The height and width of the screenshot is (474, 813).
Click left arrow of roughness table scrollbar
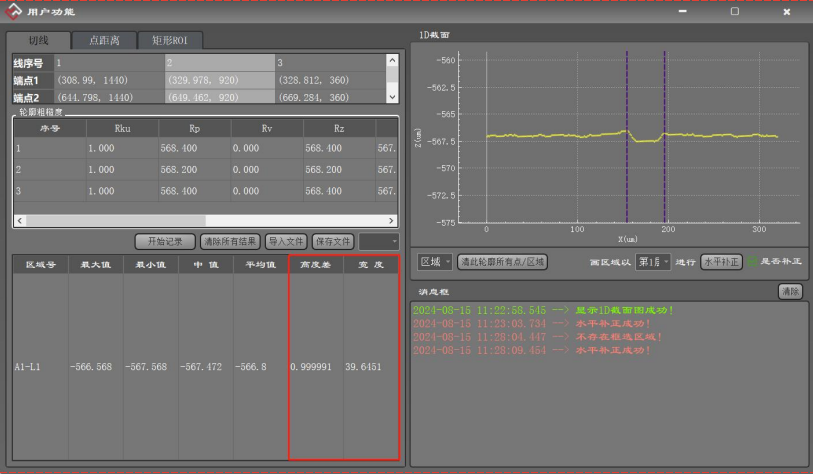tap(19, 220)
